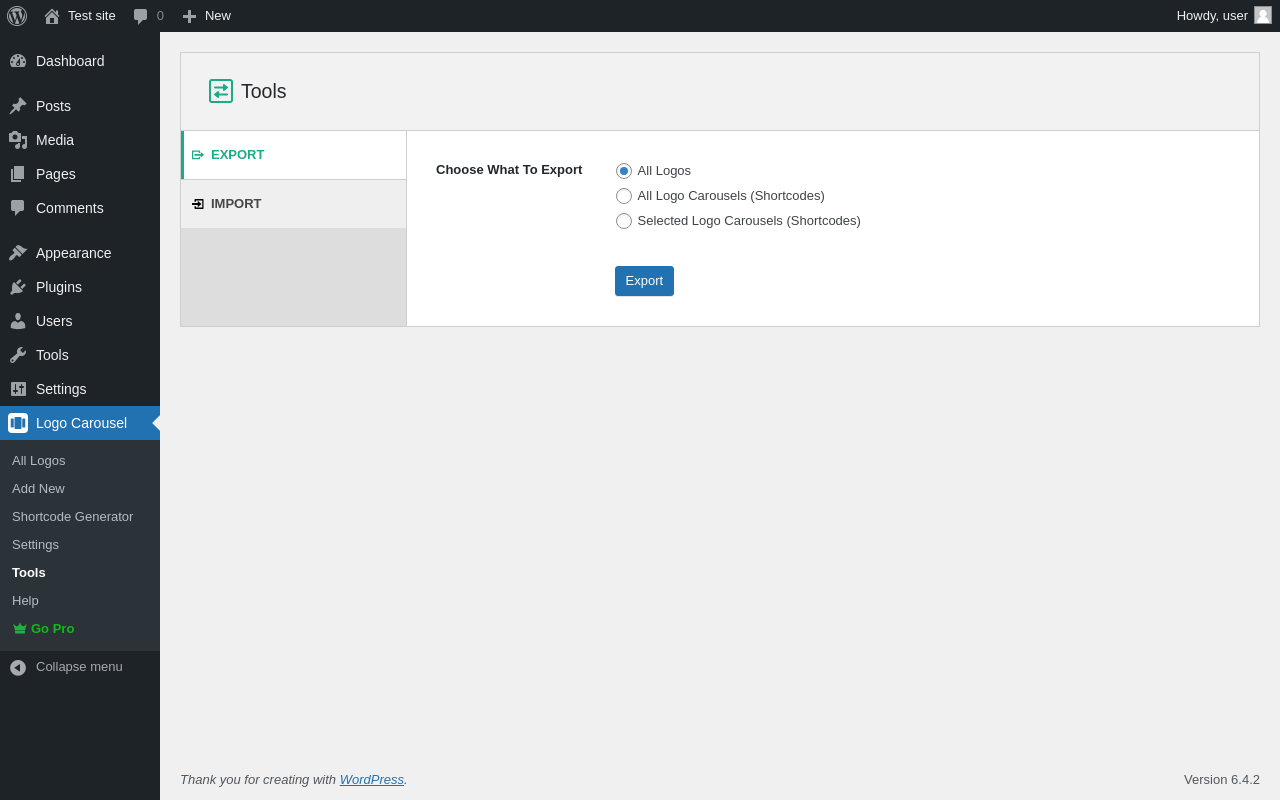Click the Logo Carousel menu icon
The height and width of the screenshot is (800, 1280).
18,423
